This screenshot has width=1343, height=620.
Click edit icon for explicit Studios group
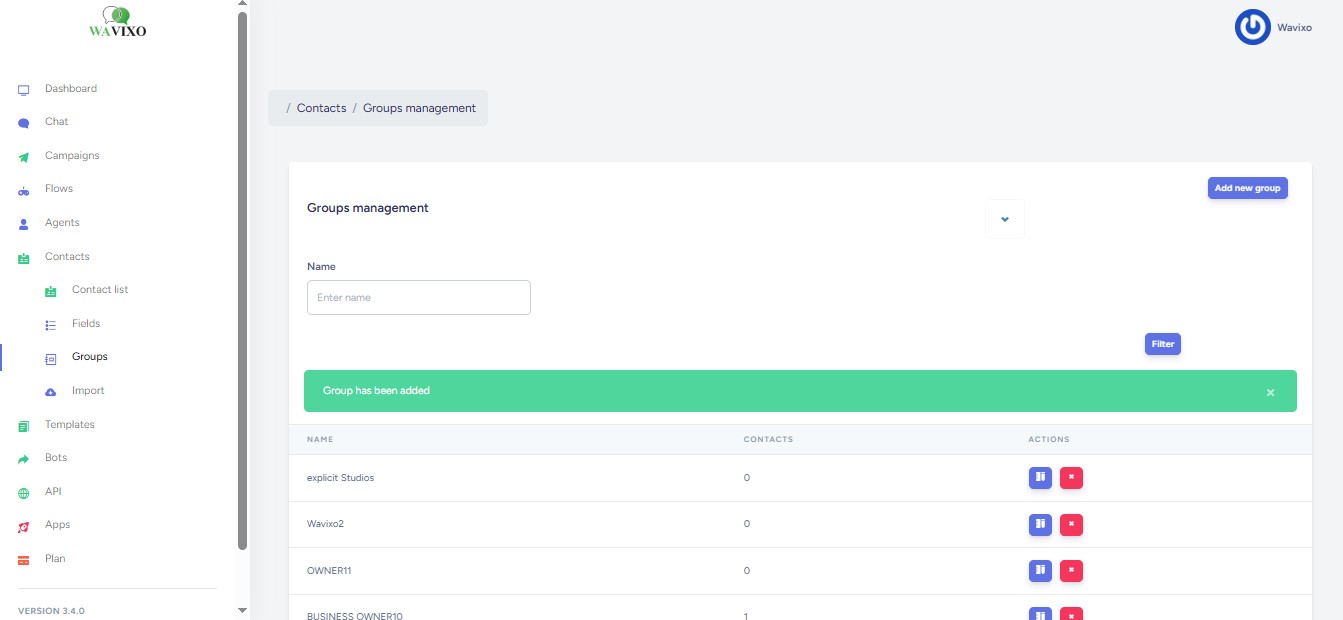coord(1040,478)
